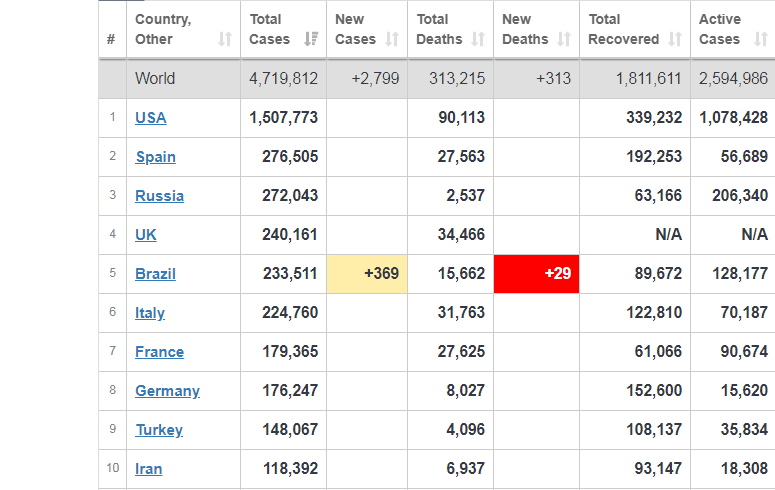Open the Turkey country link
775x490 pixels.
tap(159, 430)
